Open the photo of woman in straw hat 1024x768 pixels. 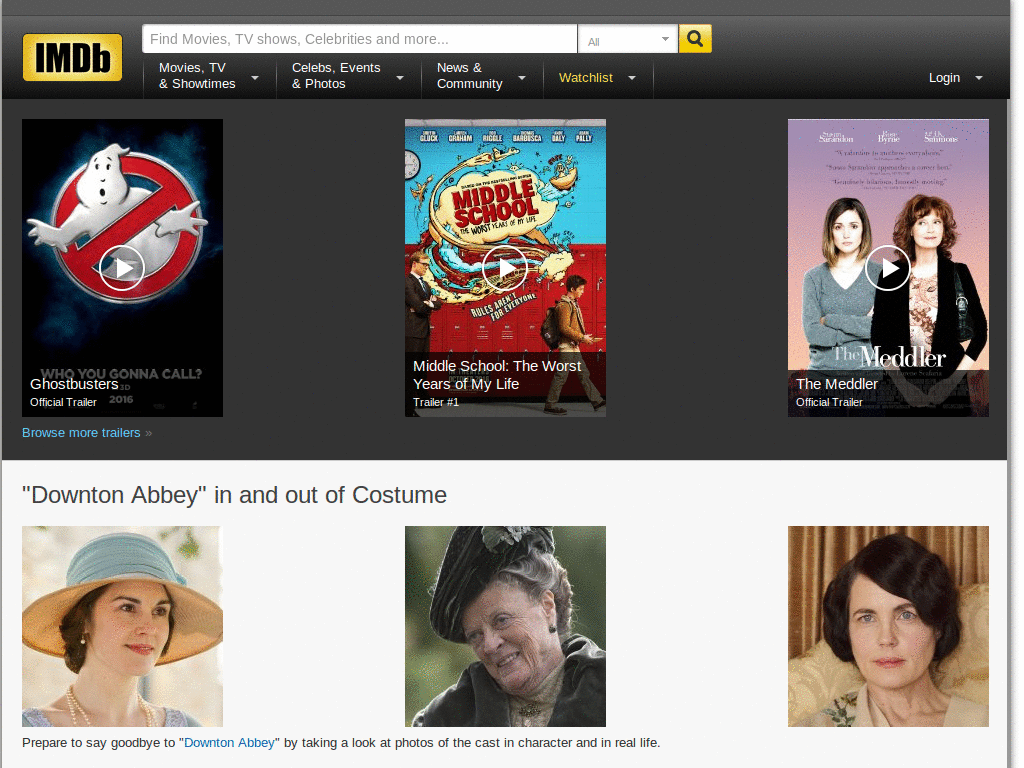(x=122, y=626)
